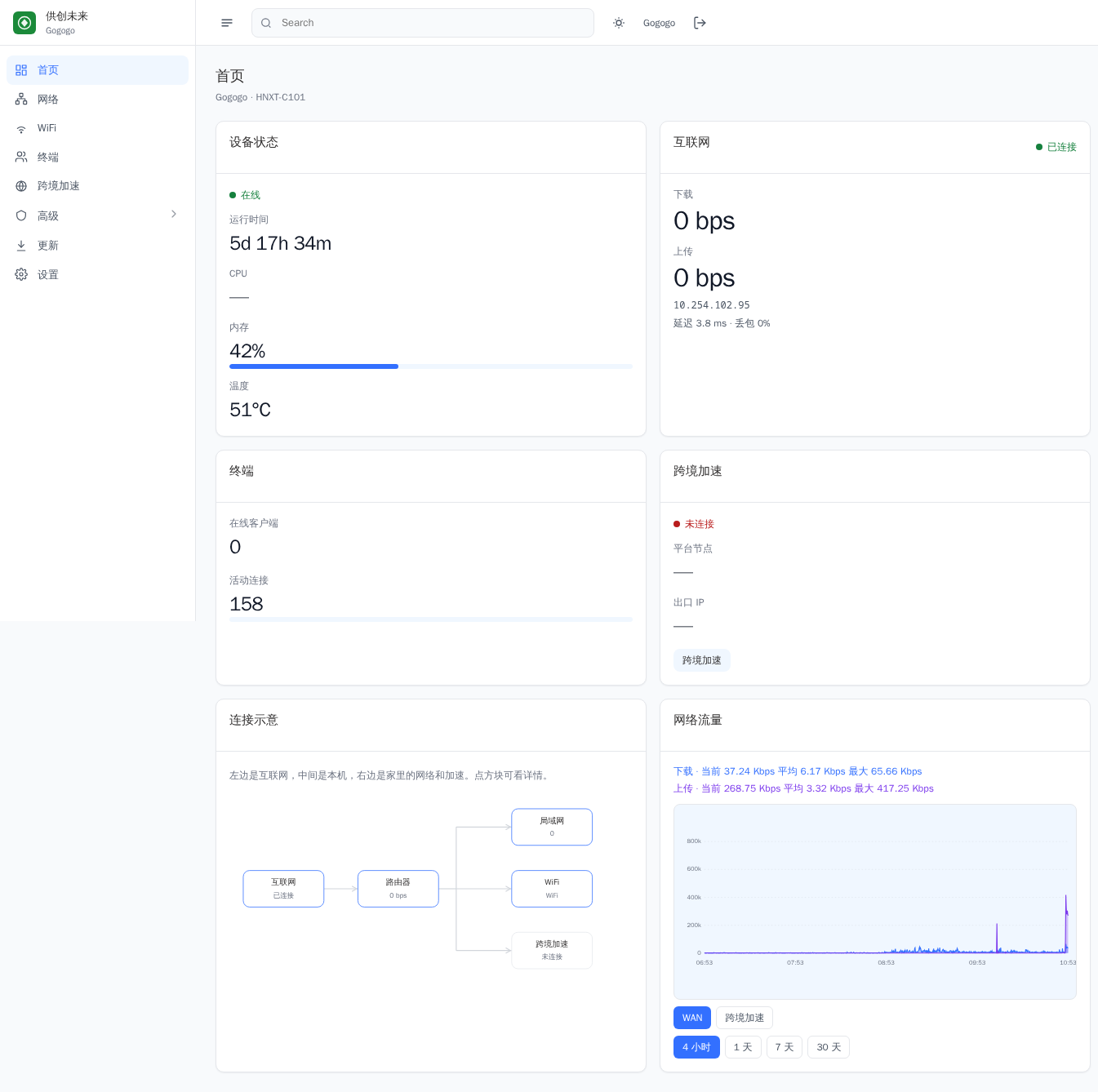Click the 活动连接 progress bar under 158
Viewport: 1098px width, 1092px height.
tap(431, 619)
